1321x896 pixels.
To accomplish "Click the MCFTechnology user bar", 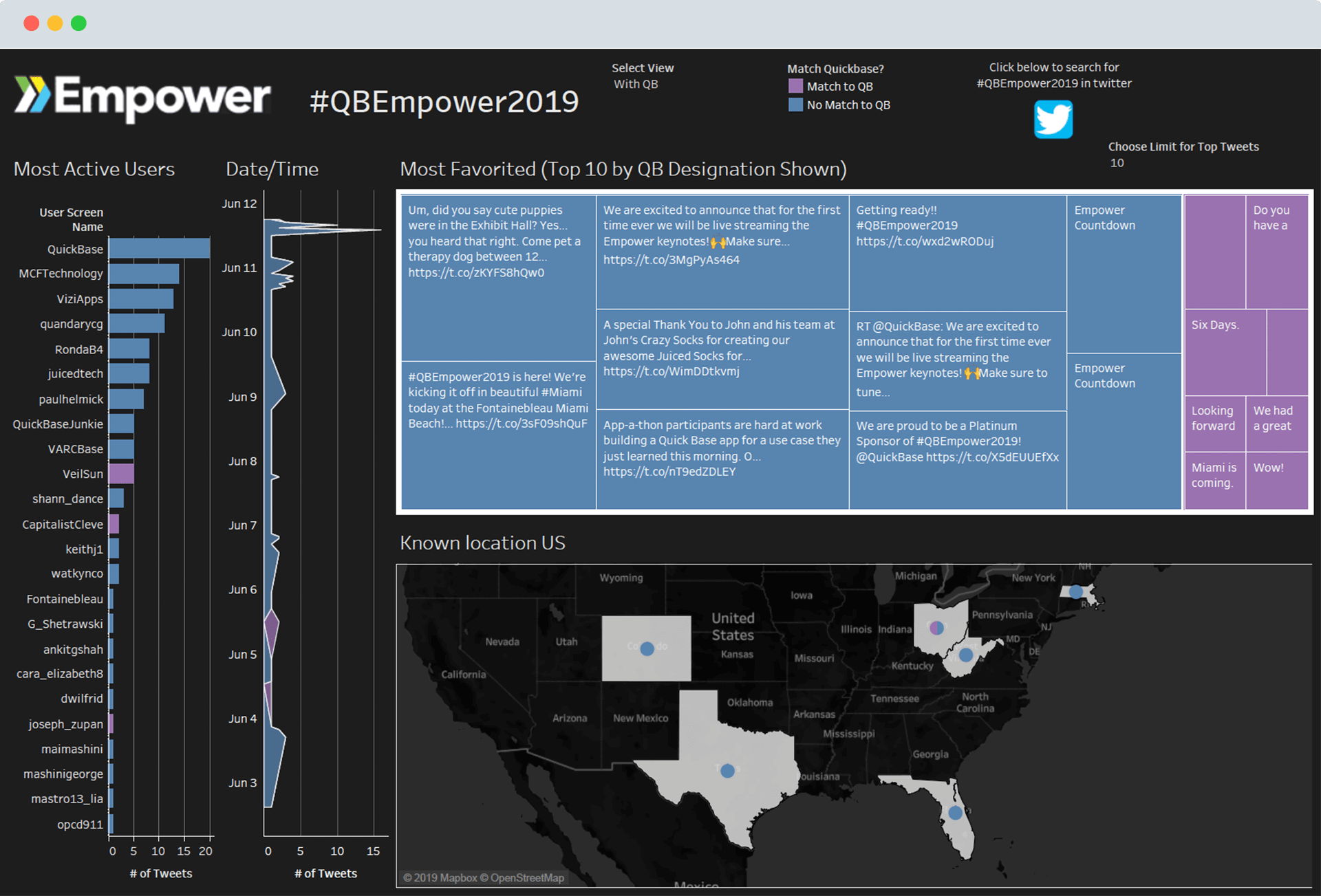I will tap(144, 274).
